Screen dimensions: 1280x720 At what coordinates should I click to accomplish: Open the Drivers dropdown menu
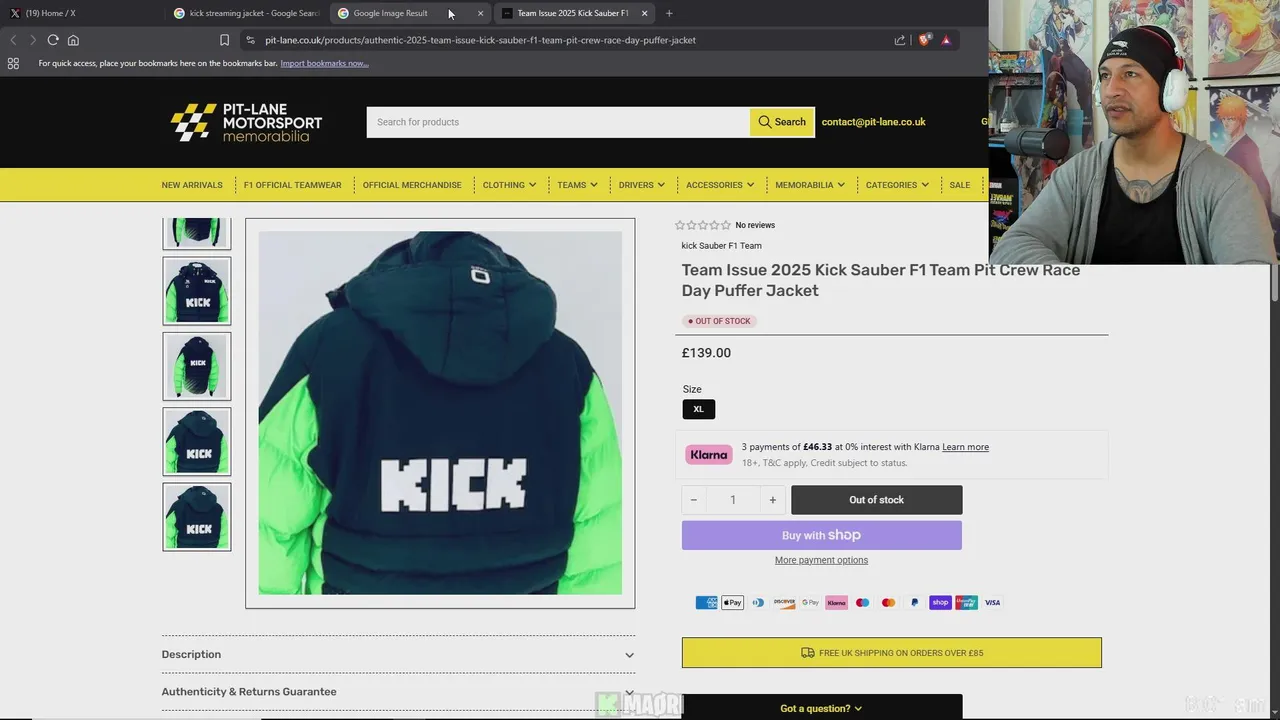[641, 185]
